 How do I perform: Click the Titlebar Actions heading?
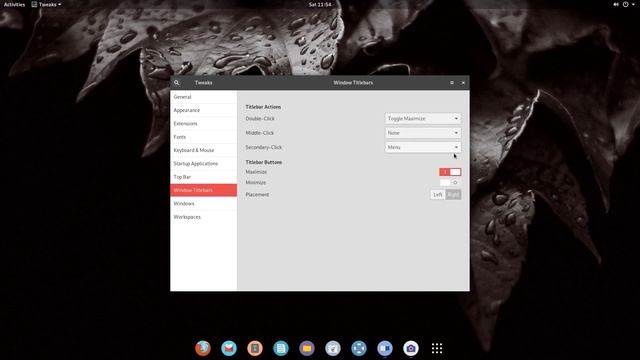[263, 107]
